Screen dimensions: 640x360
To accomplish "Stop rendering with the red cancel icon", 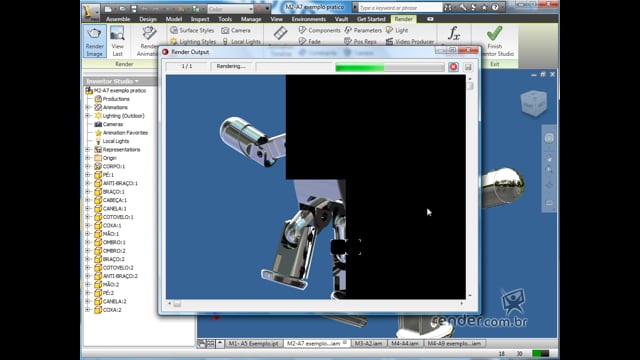I will [x=453, y=67].
